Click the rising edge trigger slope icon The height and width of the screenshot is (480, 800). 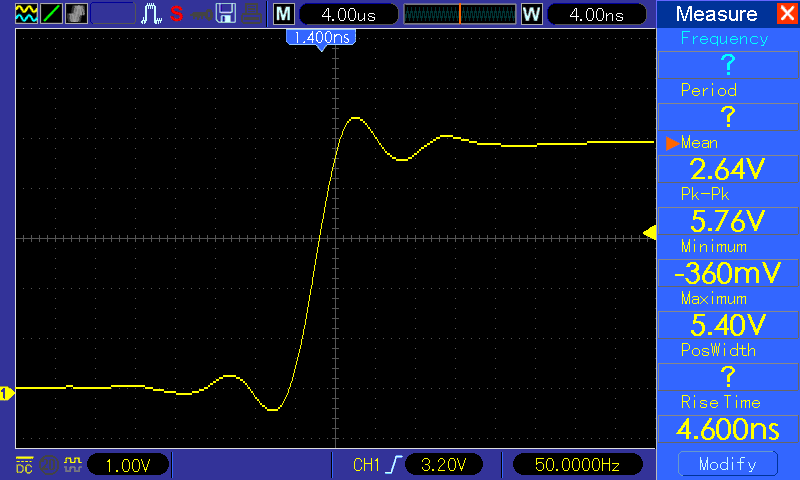tap(394, 465)
